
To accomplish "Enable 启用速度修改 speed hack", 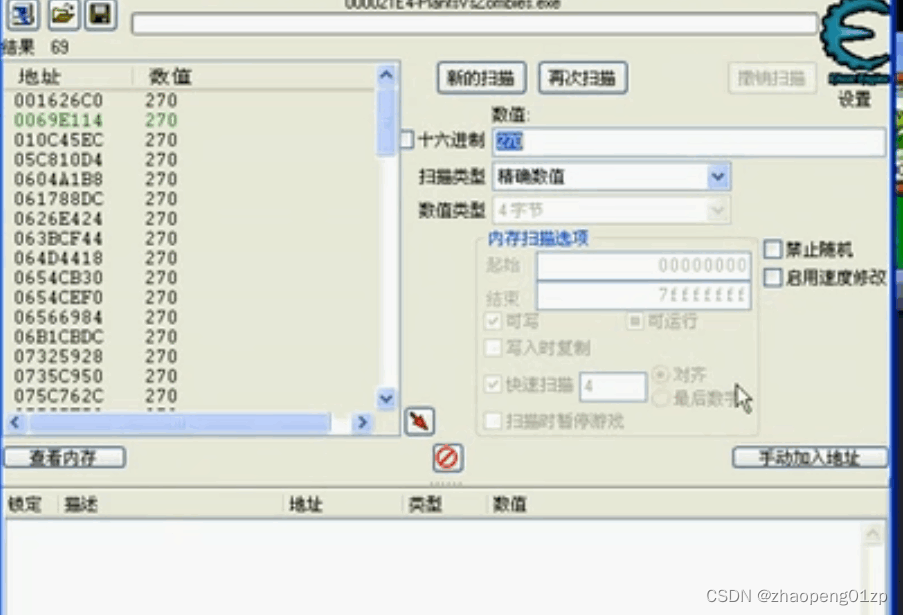I will tap(771, 278).
